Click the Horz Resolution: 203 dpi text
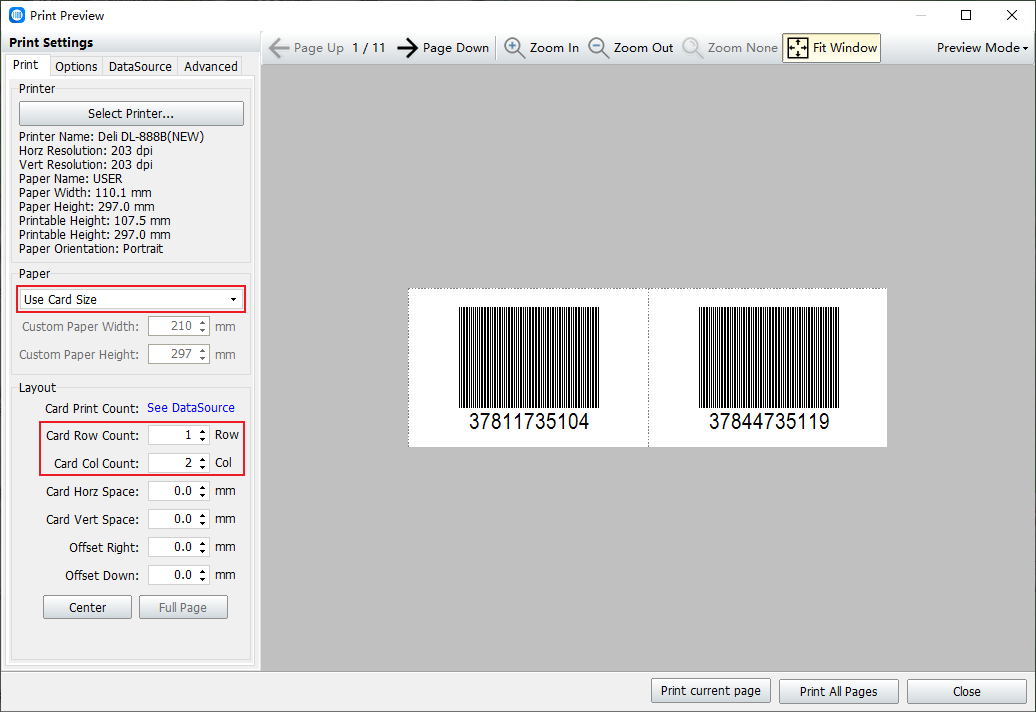 tap(86, 151)
